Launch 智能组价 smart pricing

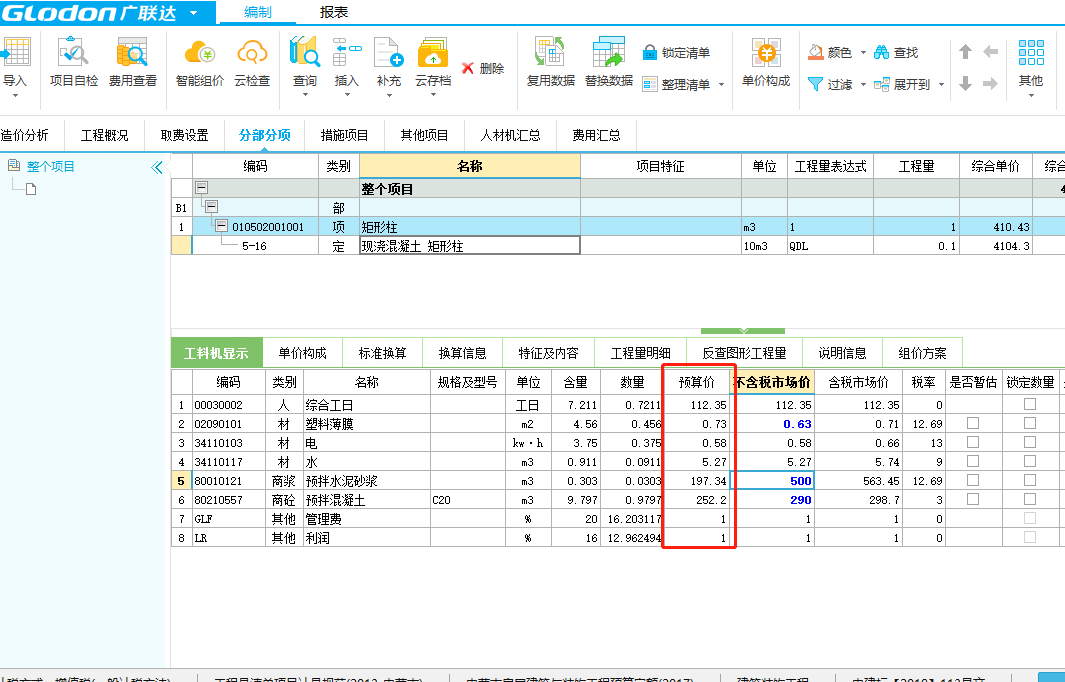[200, 62]
